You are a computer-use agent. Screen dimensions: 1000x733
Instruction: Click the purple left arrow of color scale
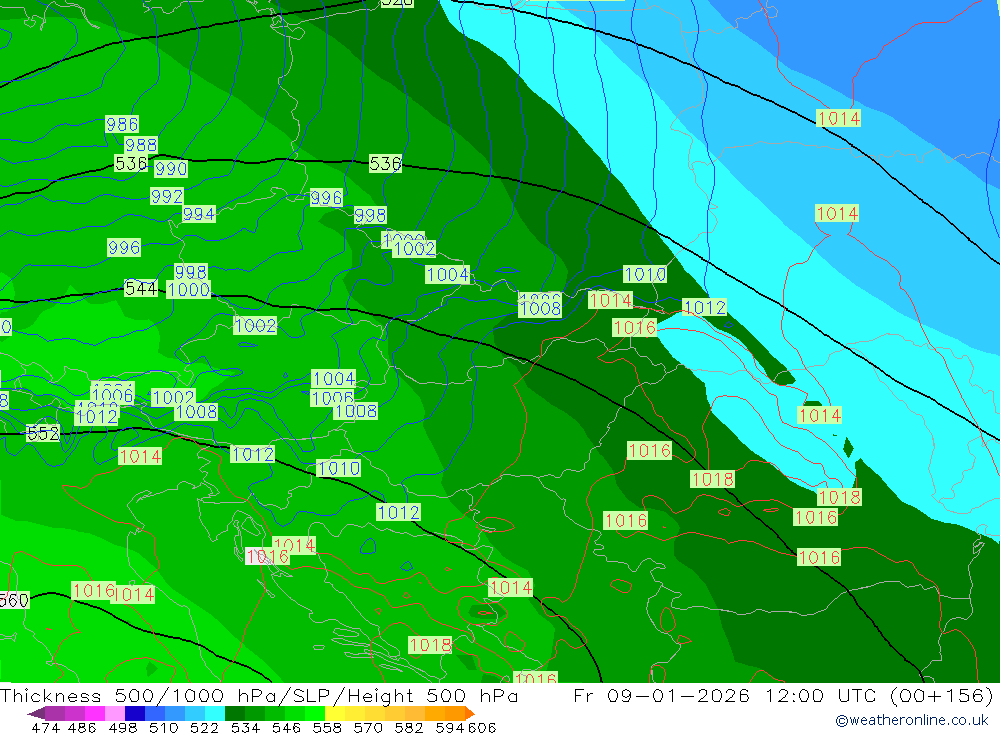click(x=36, y=713)
